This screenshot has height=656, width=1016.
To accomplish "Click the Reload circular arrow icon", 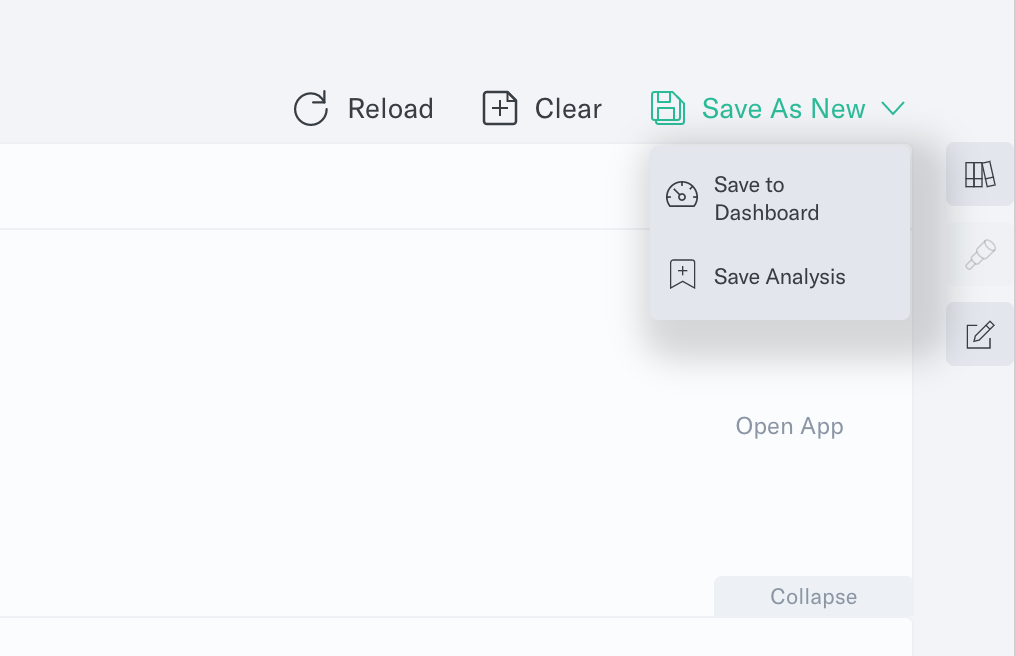I will pyautogui.click(x=311, y=108).
